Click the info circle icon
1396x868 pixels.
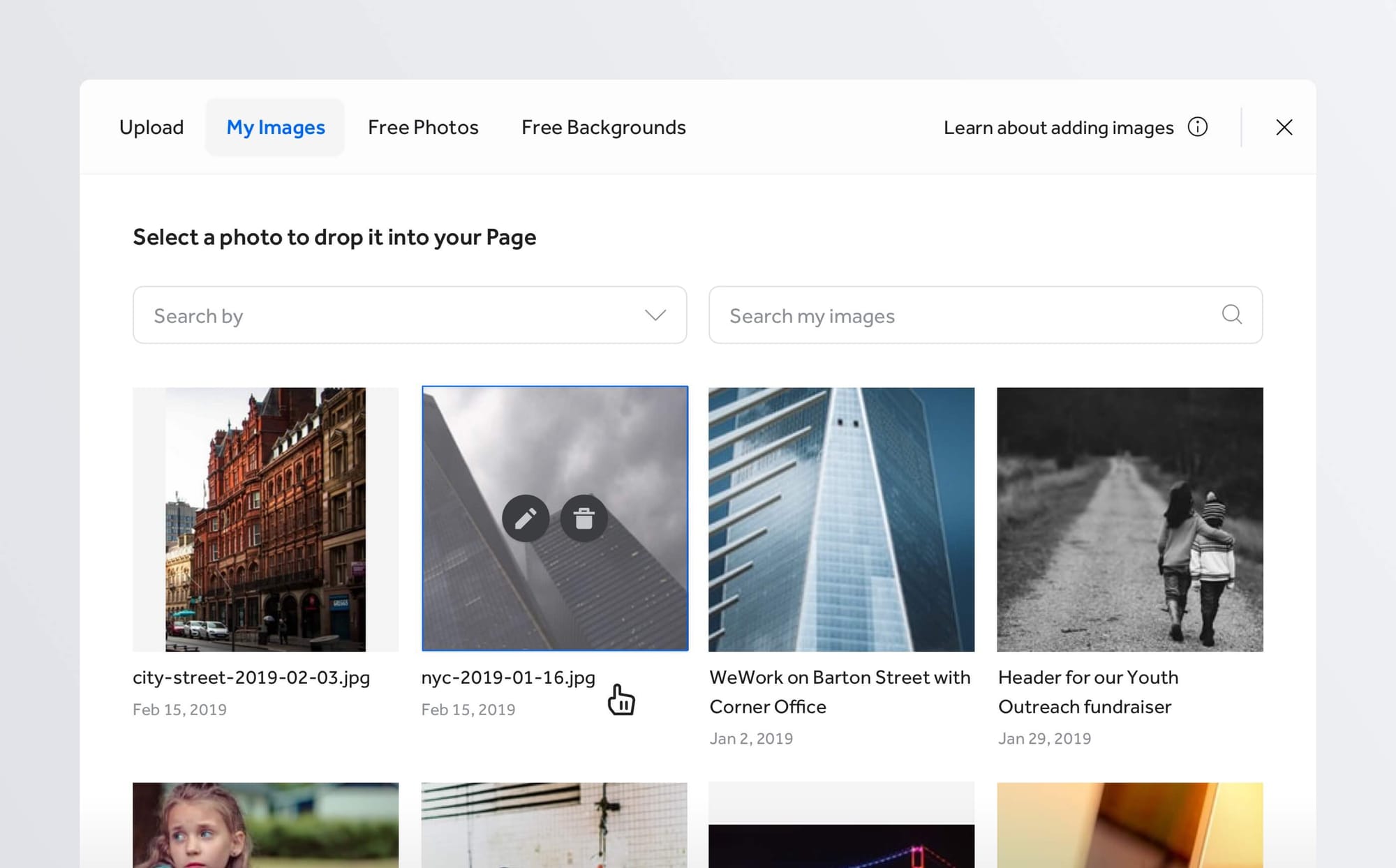click(x=1197, y=127)
